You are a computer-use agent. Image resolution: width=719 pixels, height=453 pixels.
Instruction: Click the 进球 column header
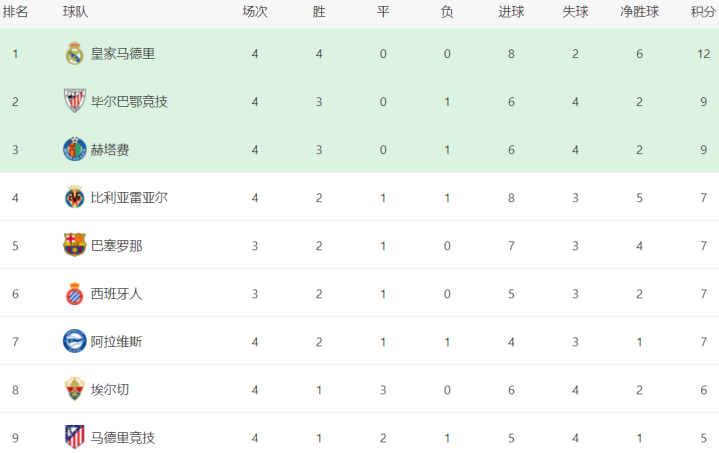click(x=511, y=12)
